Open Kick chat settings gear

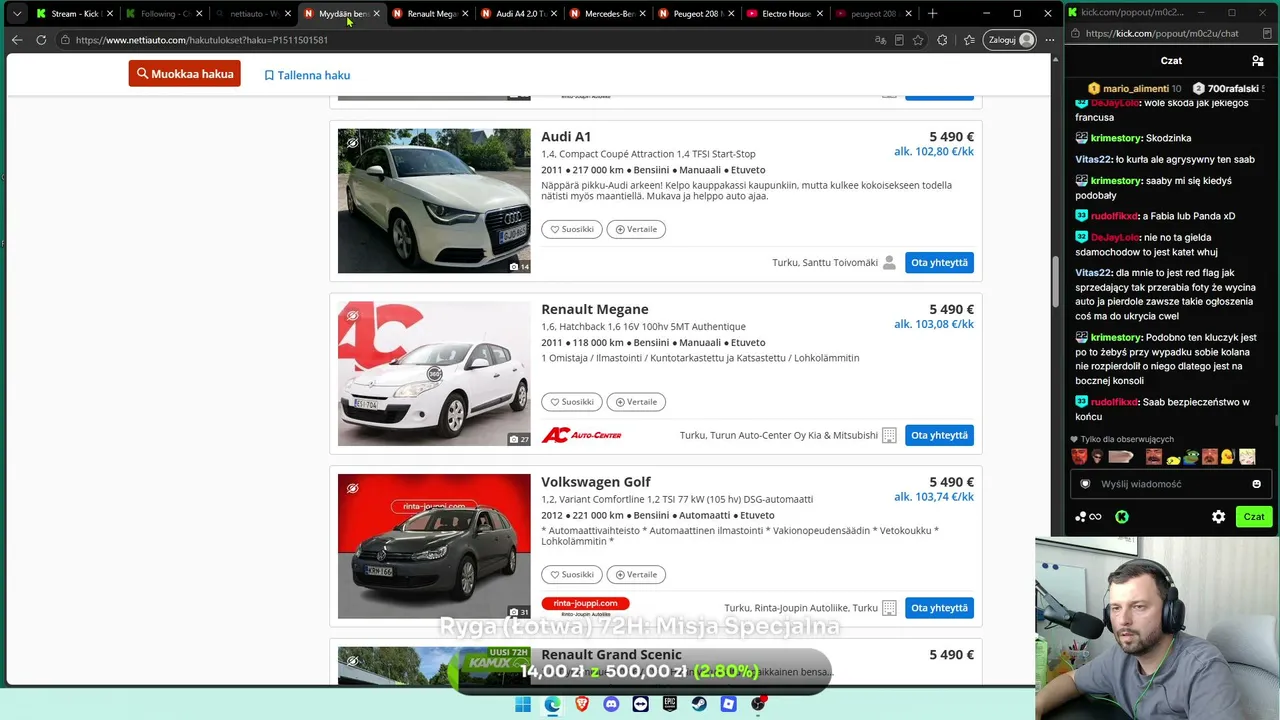click(x=1218, y=517)
